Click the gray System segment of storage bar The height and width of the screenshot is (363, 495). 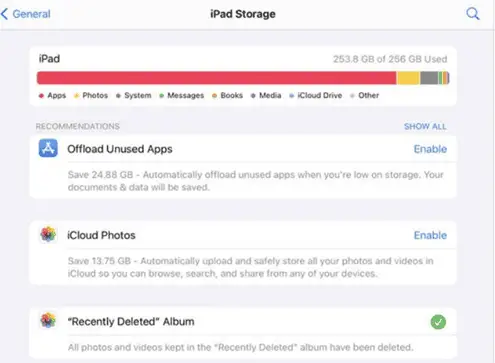click(429, 78)
